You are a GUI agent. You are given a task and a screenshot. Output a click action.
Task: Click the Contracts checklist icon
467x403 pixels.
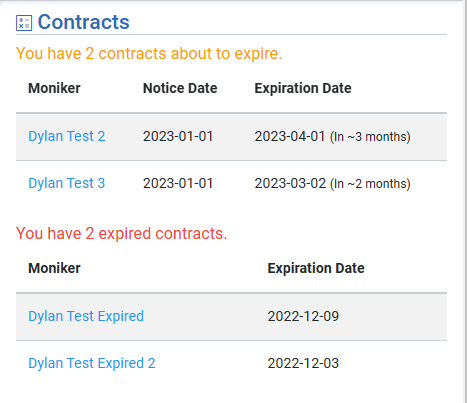click(24, 23)
